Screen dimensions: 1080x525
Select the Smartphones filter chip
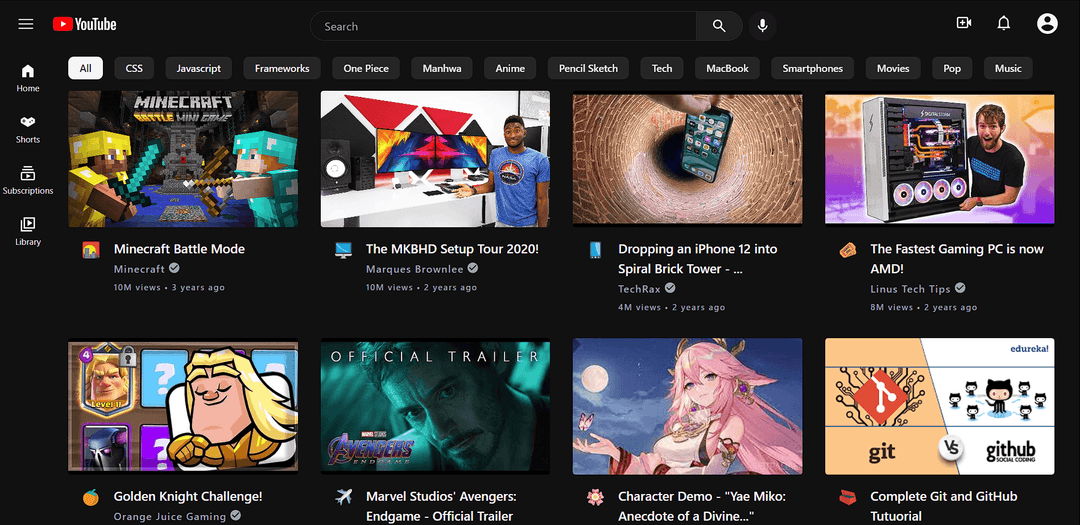pyautogui.click(x=813, y=68)
